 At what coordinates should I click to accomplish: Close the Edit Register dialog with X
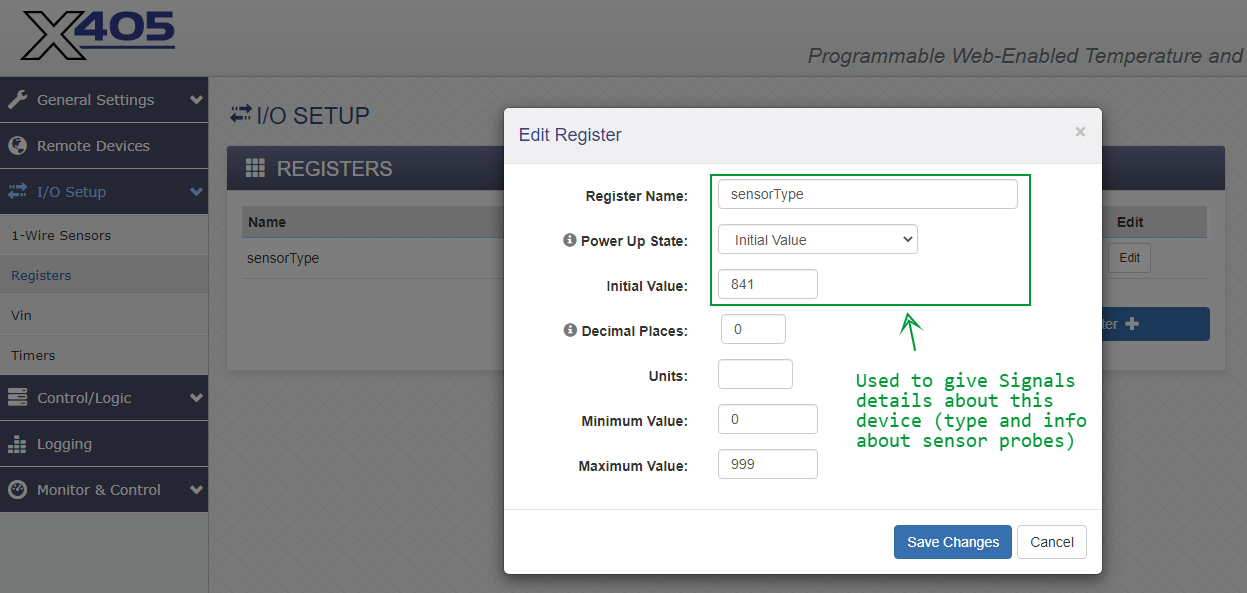click(1080, 132)
